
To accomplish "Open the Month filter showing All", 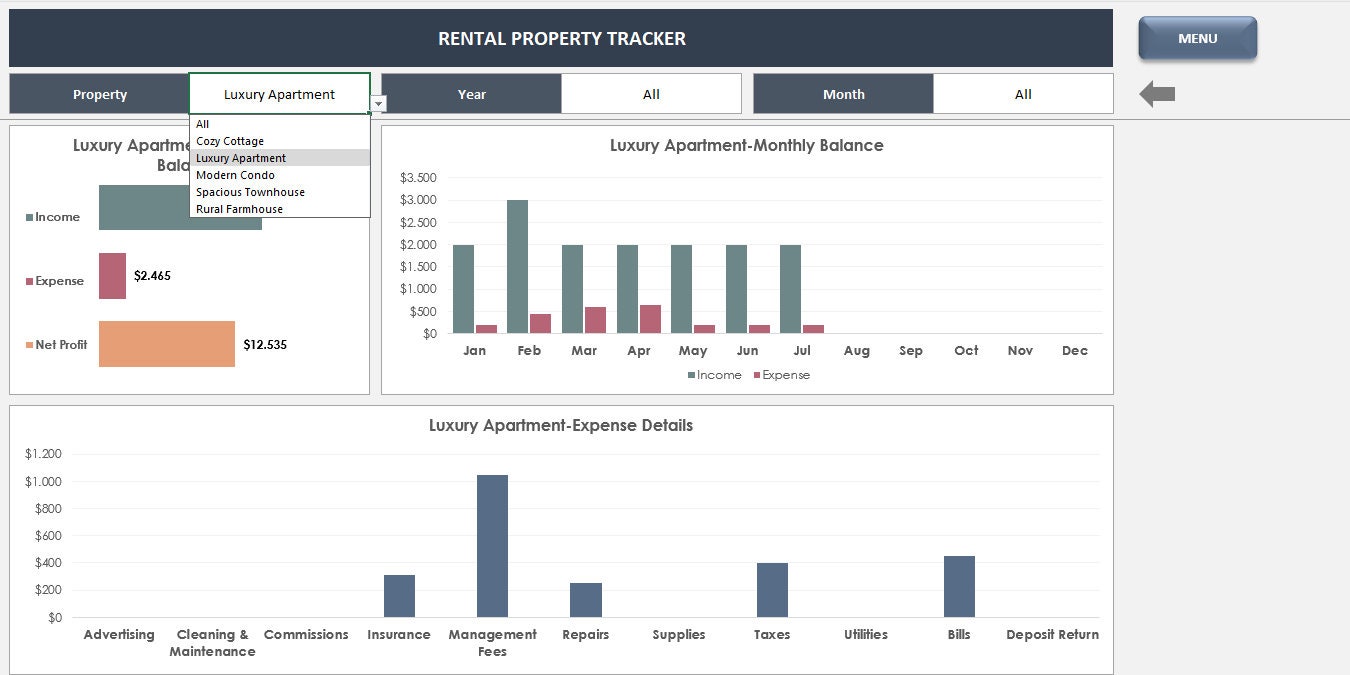I will point(1023,93).
